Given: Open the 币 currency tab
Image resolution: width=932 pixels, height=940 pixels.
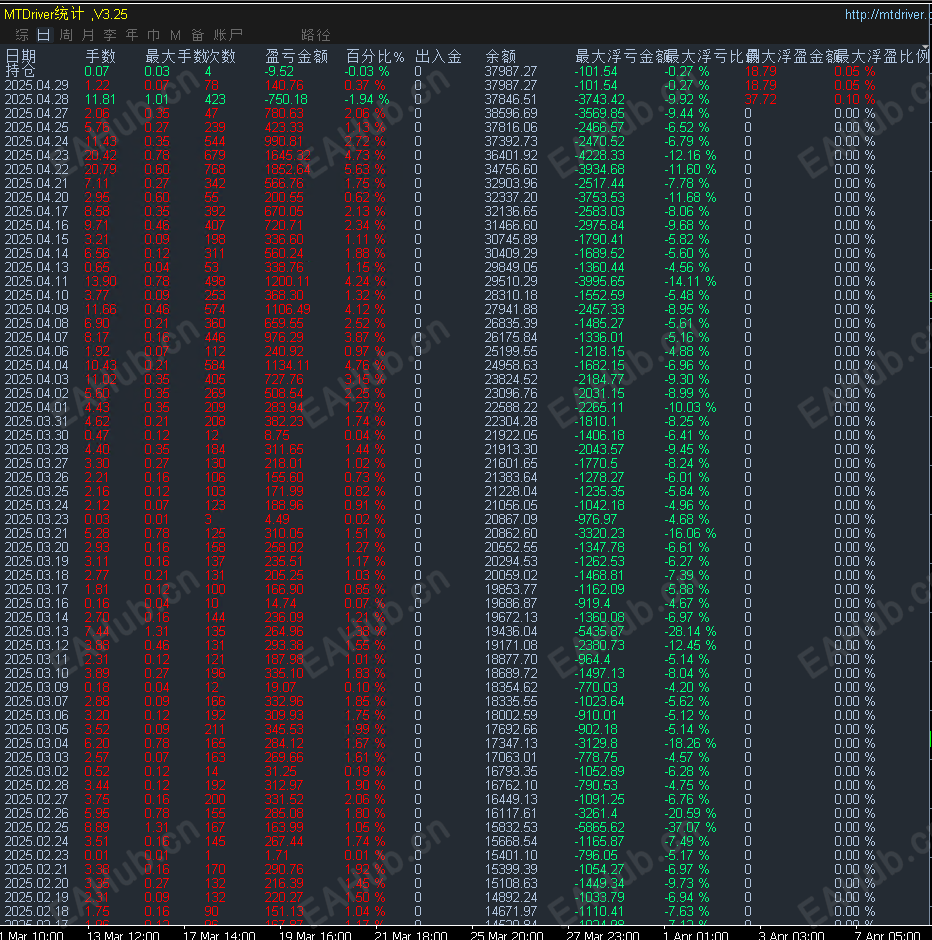Looking at the screenshot, I should [153, 35].
